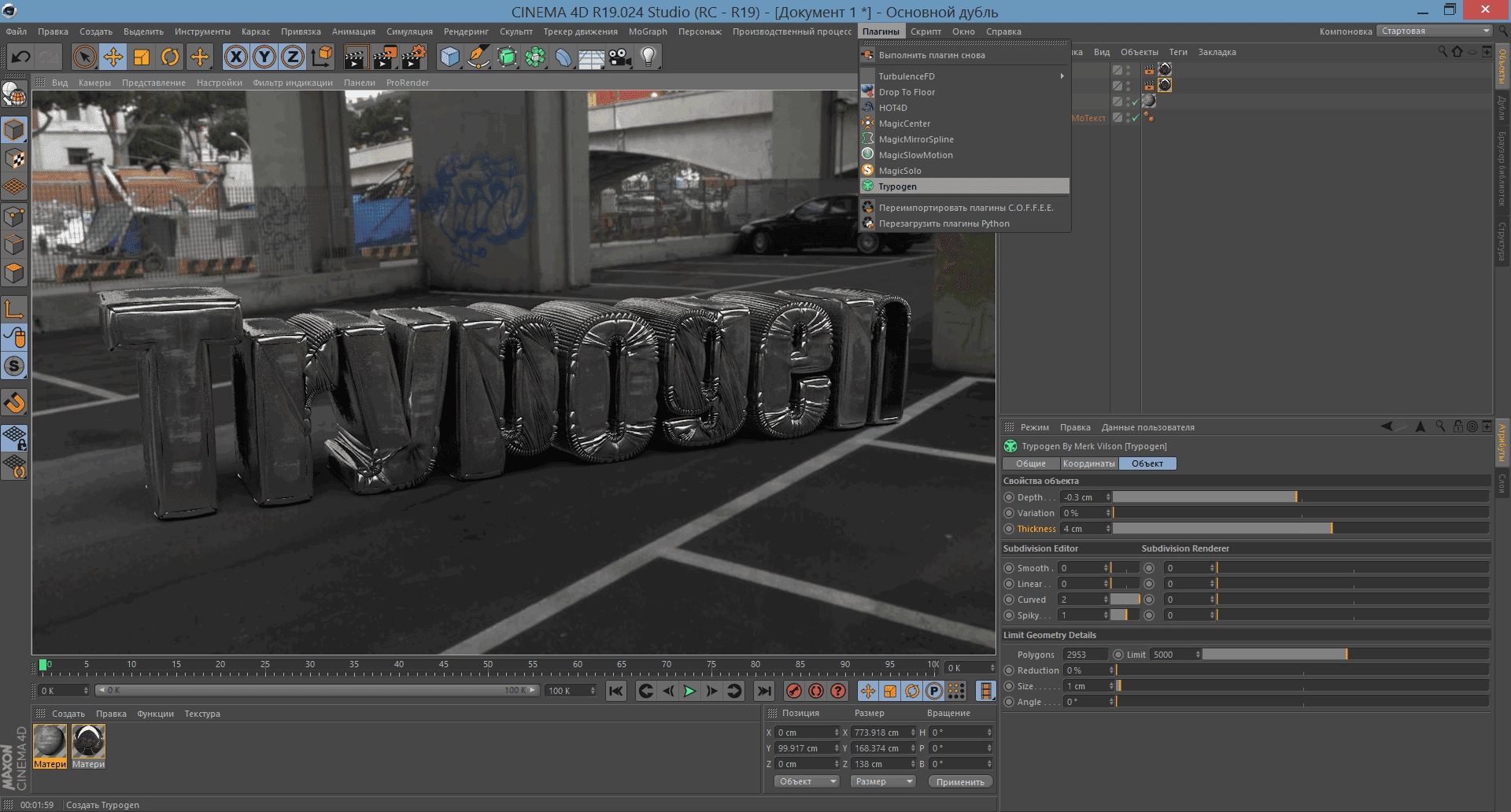This screenshot has height=812, width=1511.
Task: Adjust the polygon Limit slider
Action: coord(1345,655)
